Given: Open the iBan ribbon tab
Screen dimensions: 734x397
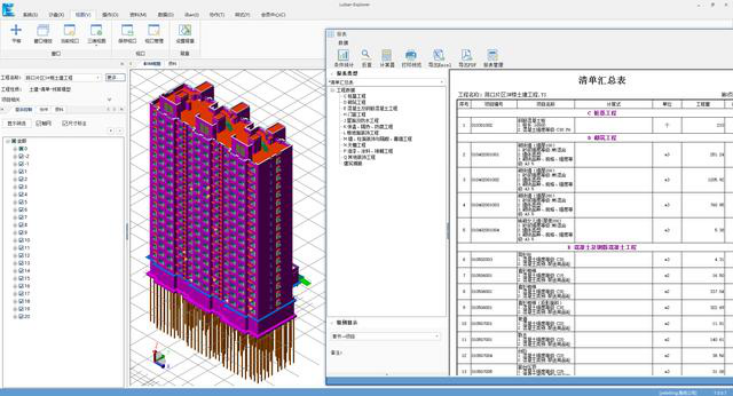Looking at the screenshot, I should [192, 15].
